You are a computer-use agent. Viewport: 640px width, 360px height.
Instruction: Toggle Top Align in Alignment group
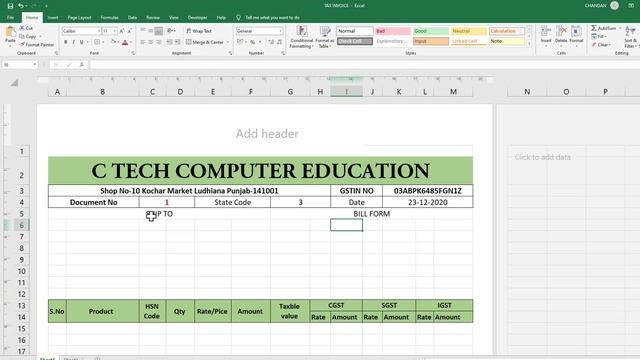coord(143,31)
